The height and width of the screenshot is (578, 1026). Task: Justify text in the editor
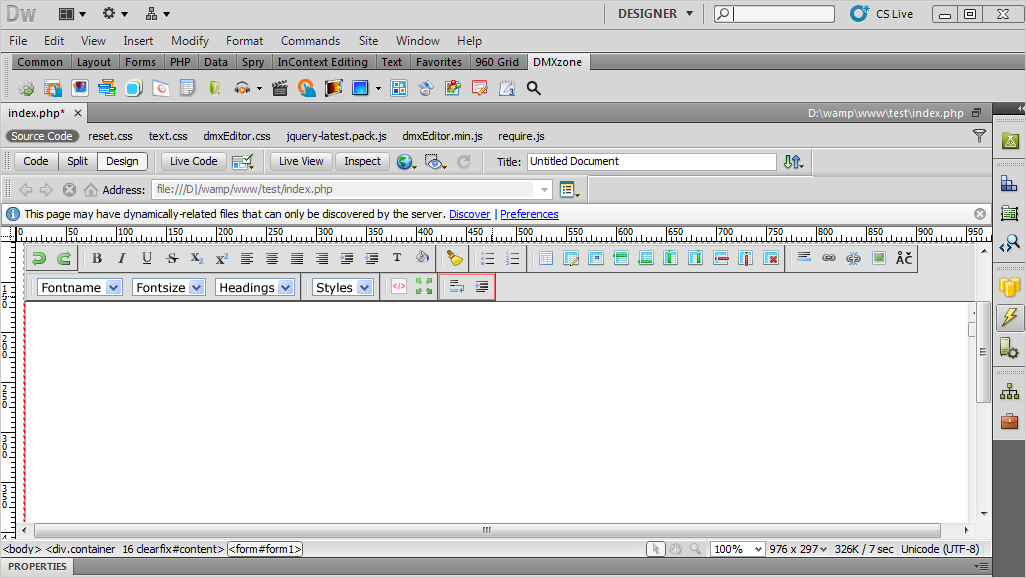tap(296, 259)
